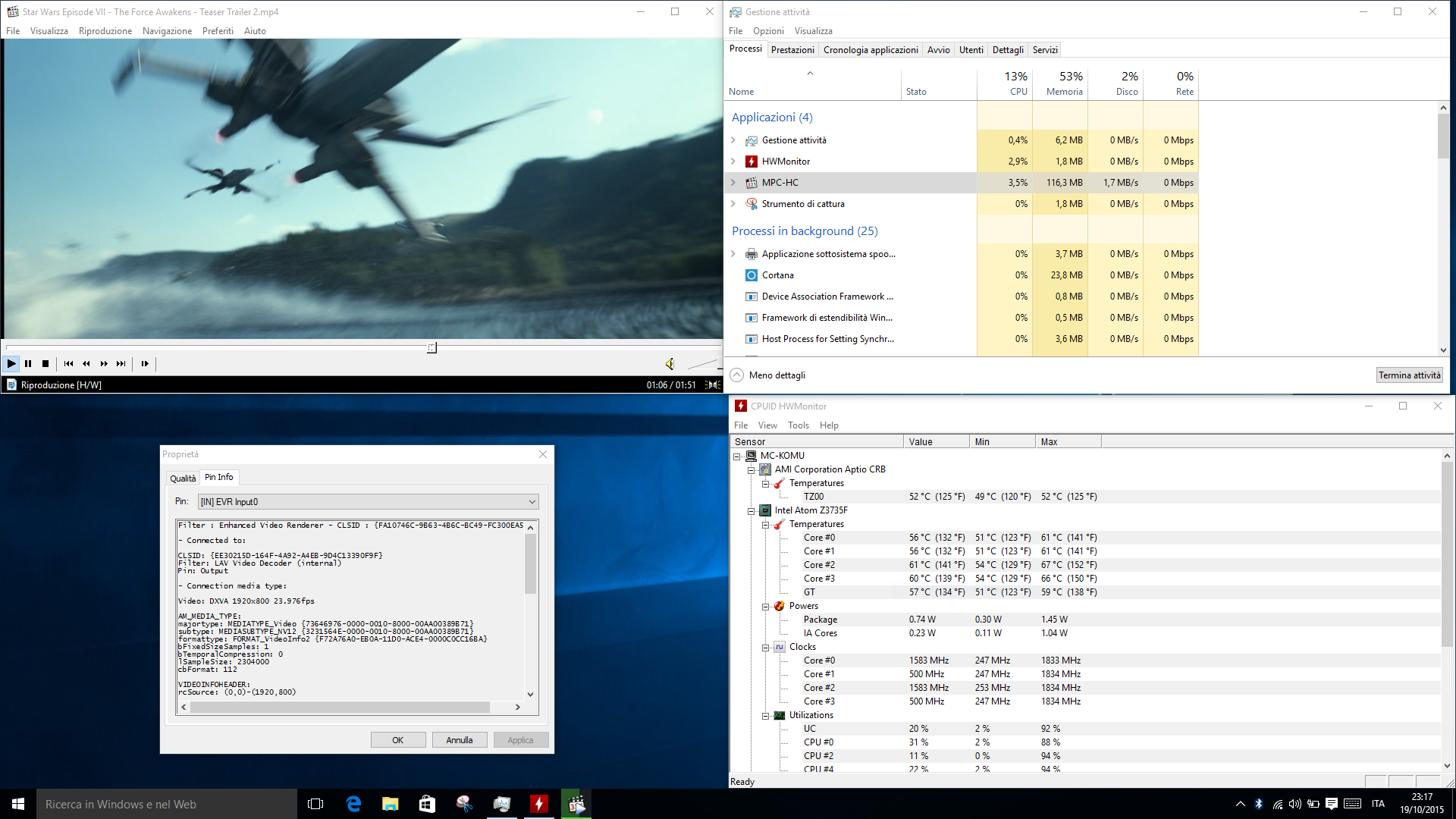Click Meno dettagli in Task Manager

(x=768, y=375)
